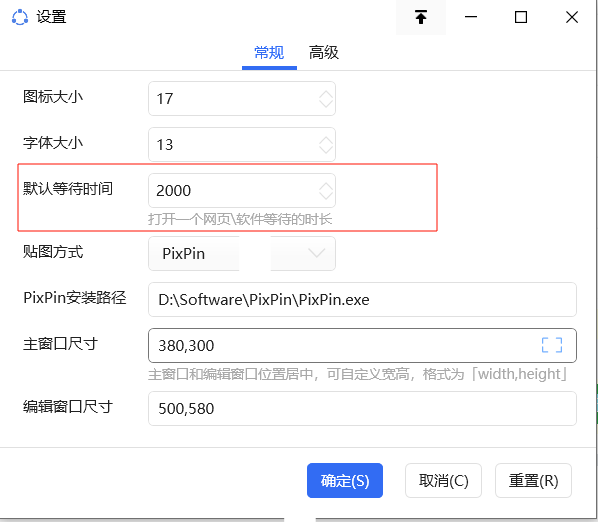Click the 取消(C) cancel button
This screenshot has height=522, width=598.
tap(443, 480)
